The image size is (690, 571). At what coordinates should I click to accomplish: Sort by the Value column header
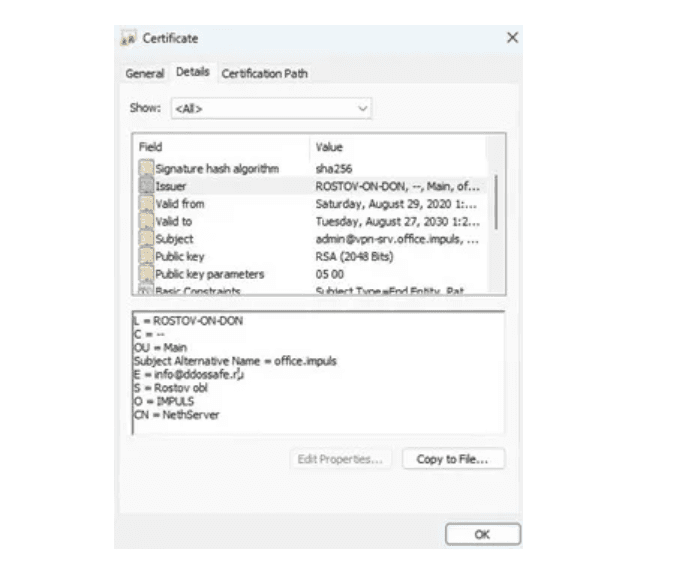coord(400,147)
